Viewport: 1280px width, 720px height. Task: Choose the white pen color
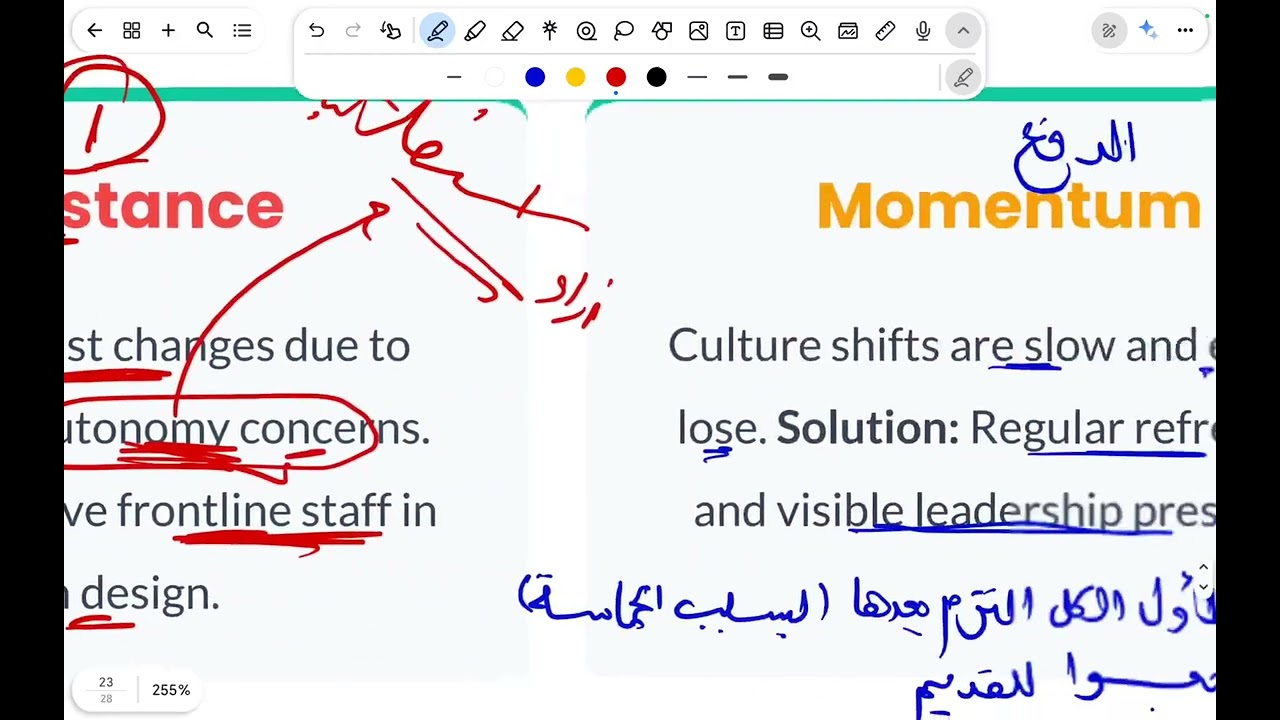(x=494, y=77)
